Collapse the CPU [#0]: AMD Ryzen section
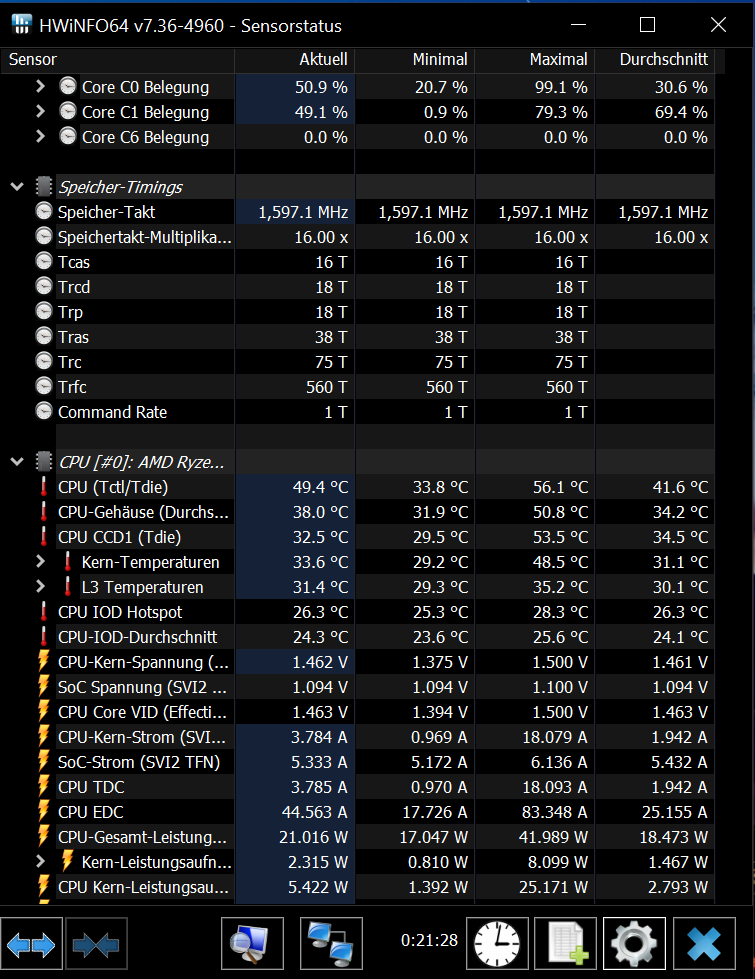The width and height of the screenshot is (755, 979). point(17,462)
